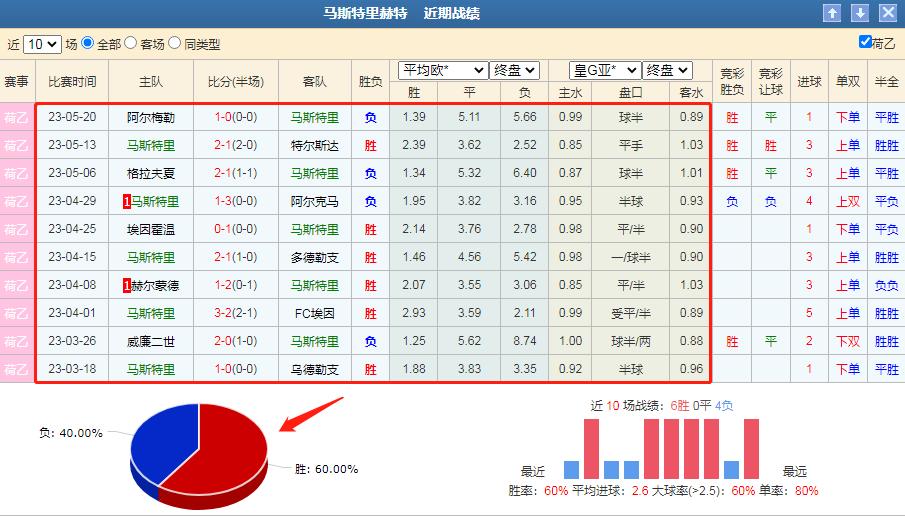This screenshot has height=516, width=905.
Task: Click the 单率: 80% statistic
Action: coord(788,491)
